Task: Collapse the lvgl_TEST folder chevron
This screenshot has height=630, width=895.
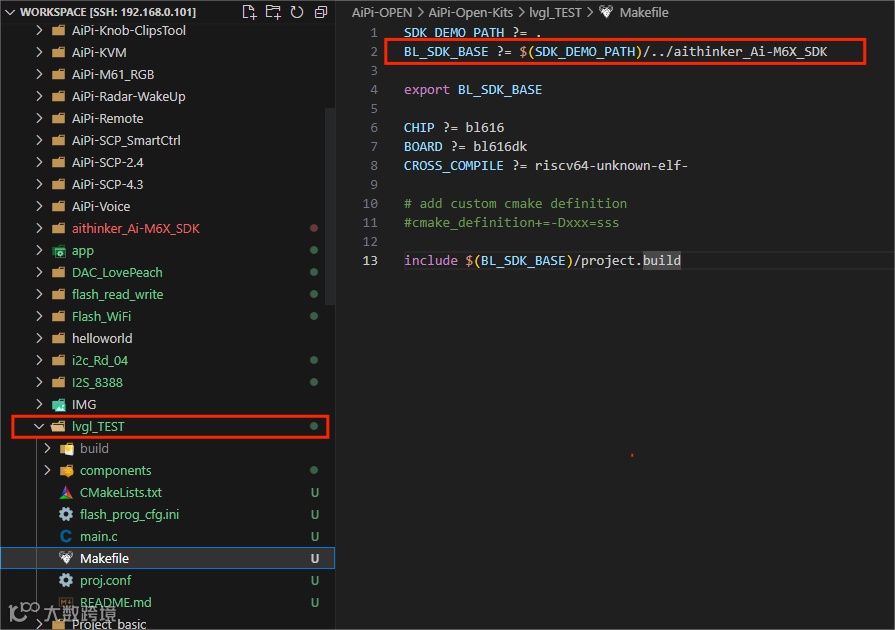Action: [x=39, y=426]
